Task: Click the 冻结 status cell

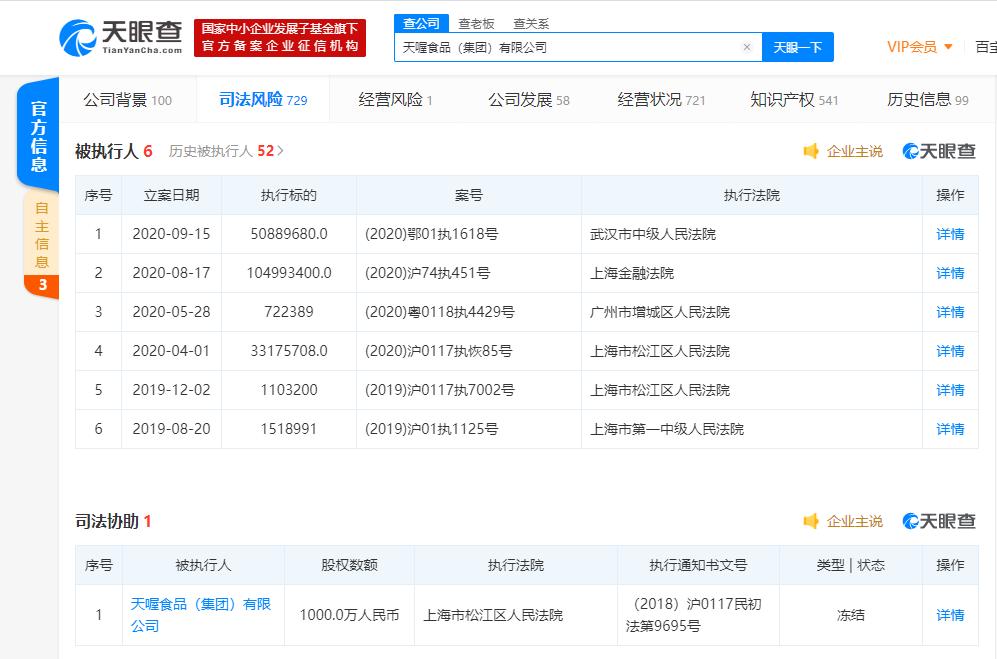Action: pyautogui.click(x=851, y=615)
